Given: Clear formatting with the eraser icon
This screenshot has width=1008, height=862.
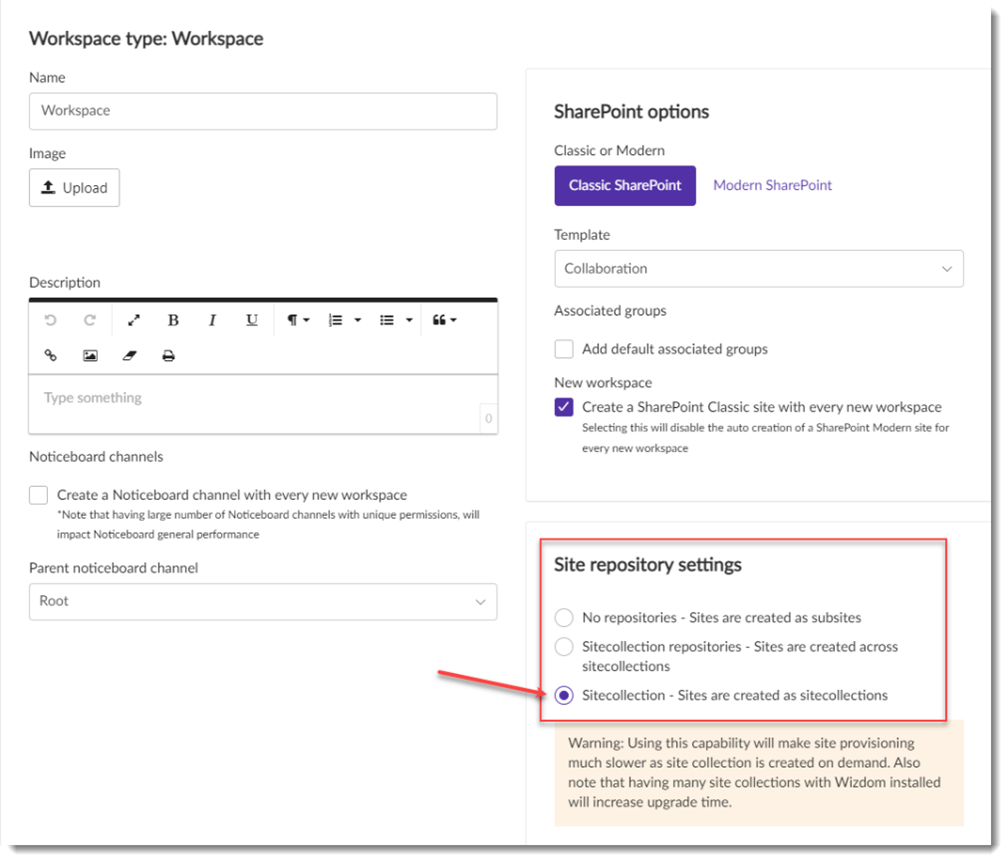Looking at the screenshot, I should point(129,355).
